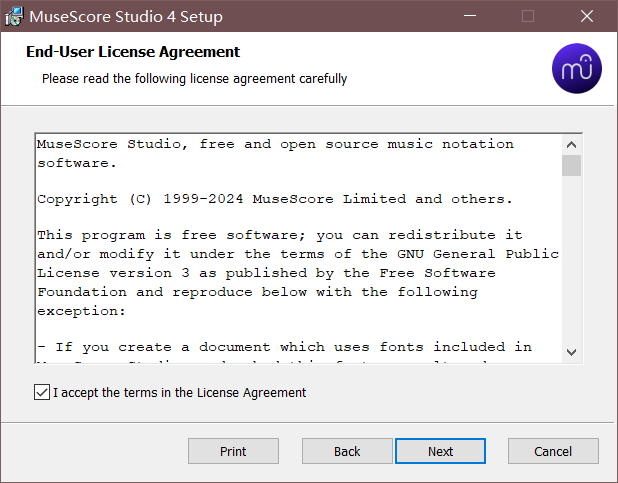The width and height of the screenshot is (618, 483).
Task: Go back to the previous setup step
Action: click(347, 451)
